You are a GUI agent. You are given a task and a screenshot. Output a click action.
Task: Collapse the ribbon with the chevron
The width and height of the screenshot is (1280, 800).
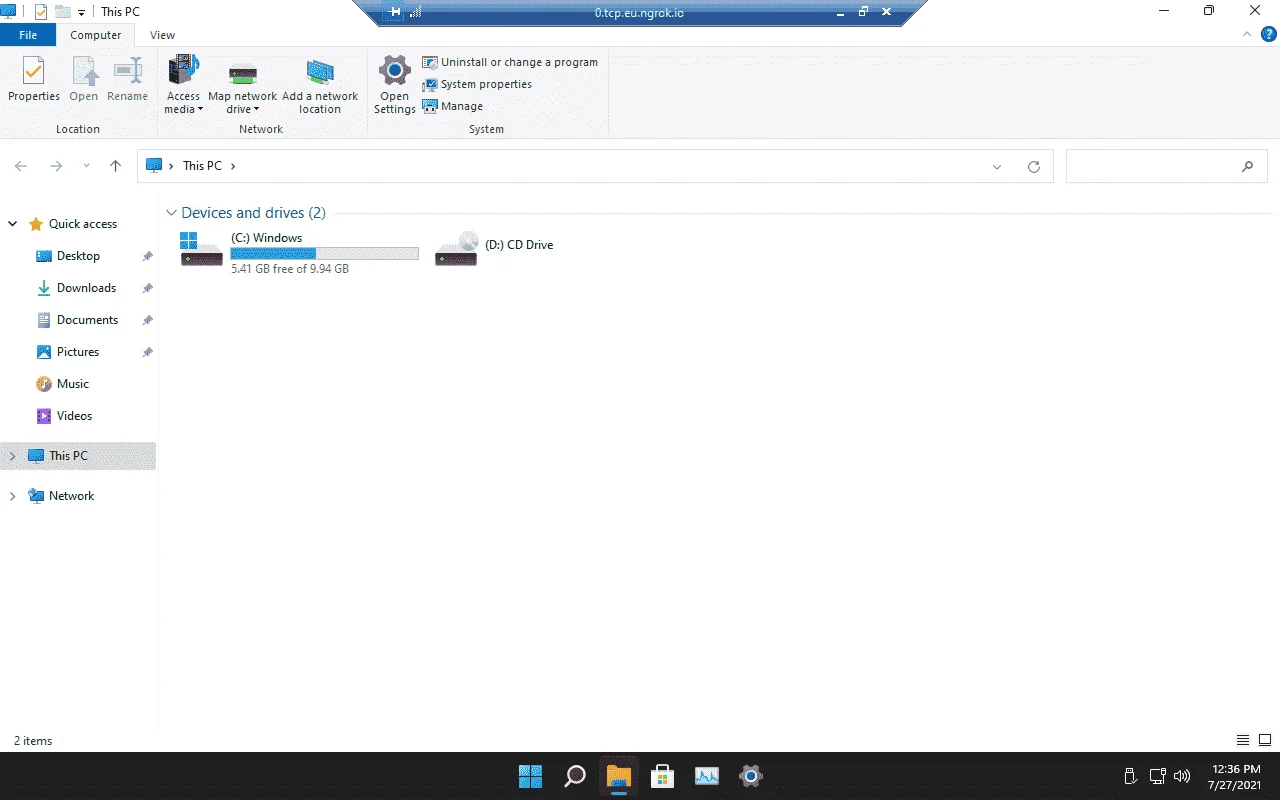[x=1246, y=34]
